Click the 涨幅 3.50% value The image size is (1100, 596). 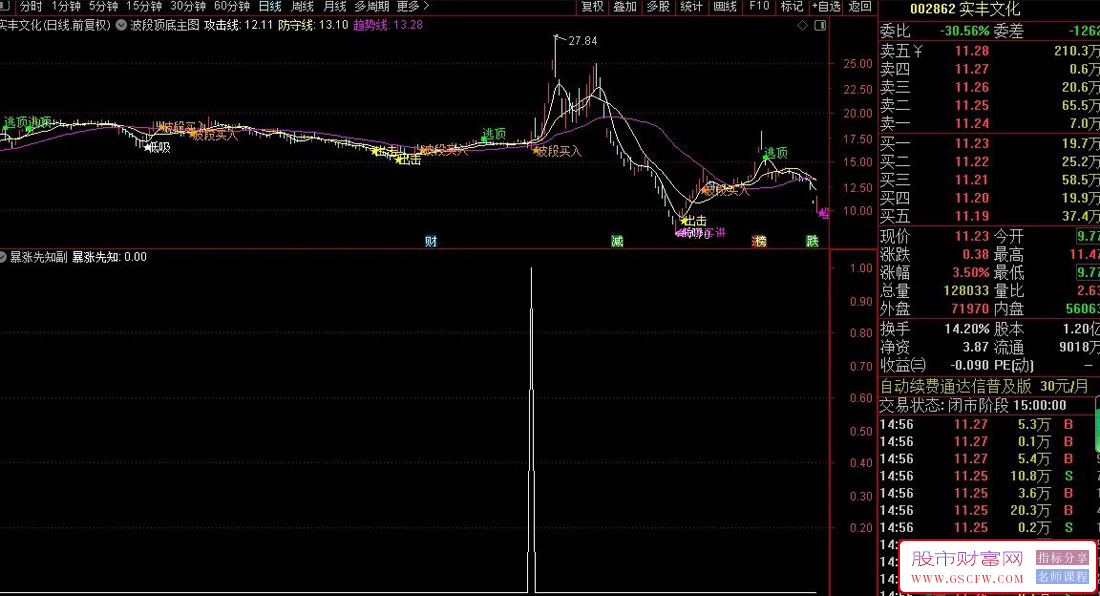970,272
